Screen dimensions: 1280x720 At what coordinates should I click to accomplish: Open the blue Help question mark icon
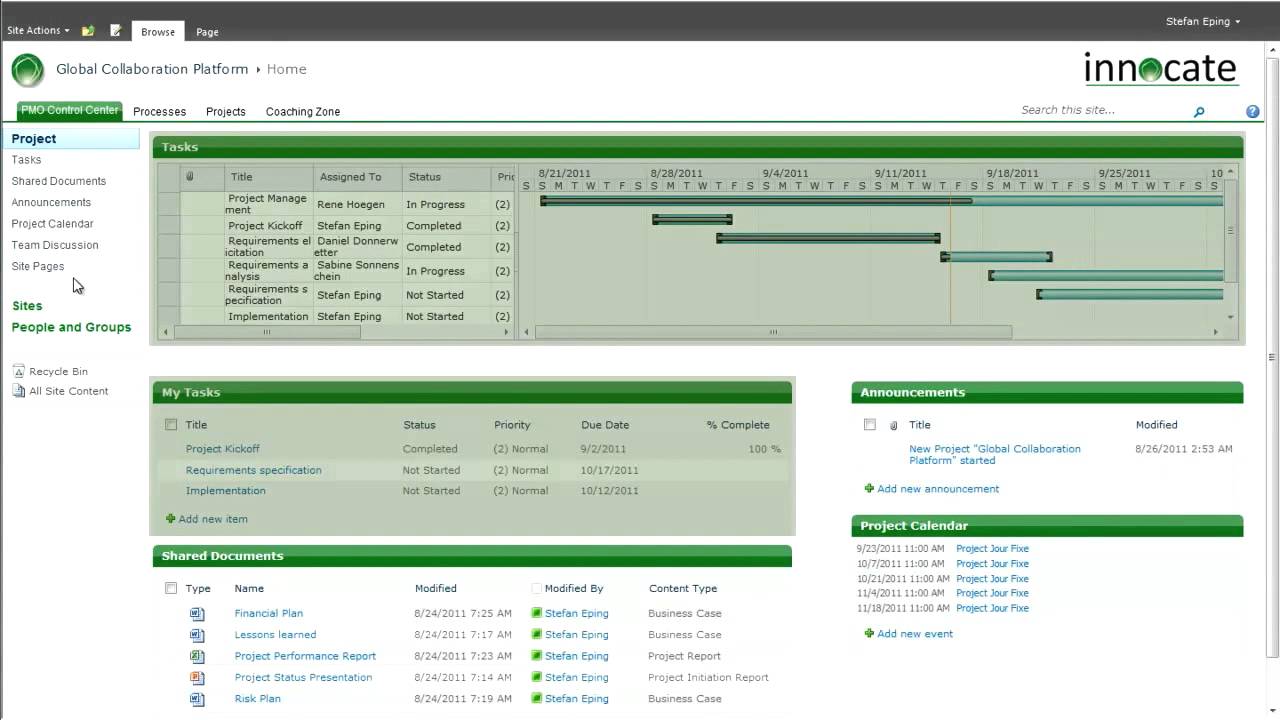[1252, 112]
